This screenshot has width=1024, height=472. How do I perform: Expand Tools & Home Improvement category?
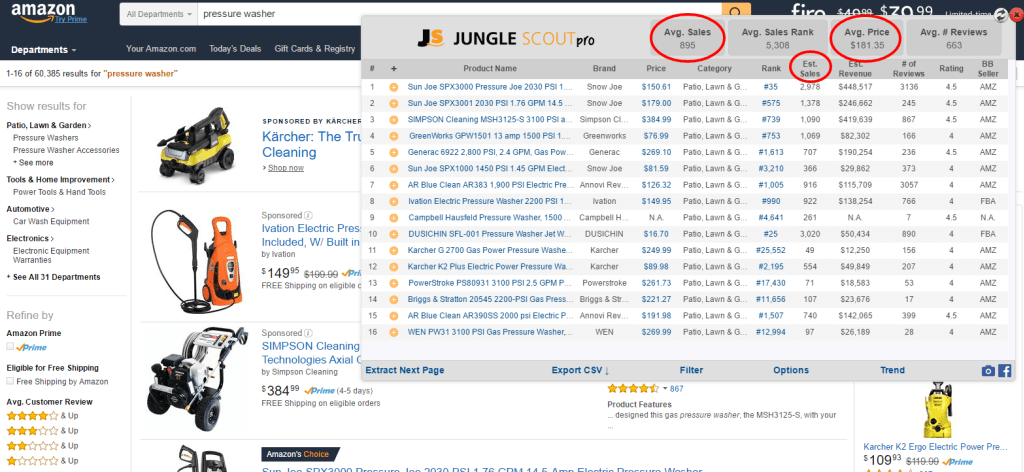click(61, 180)
